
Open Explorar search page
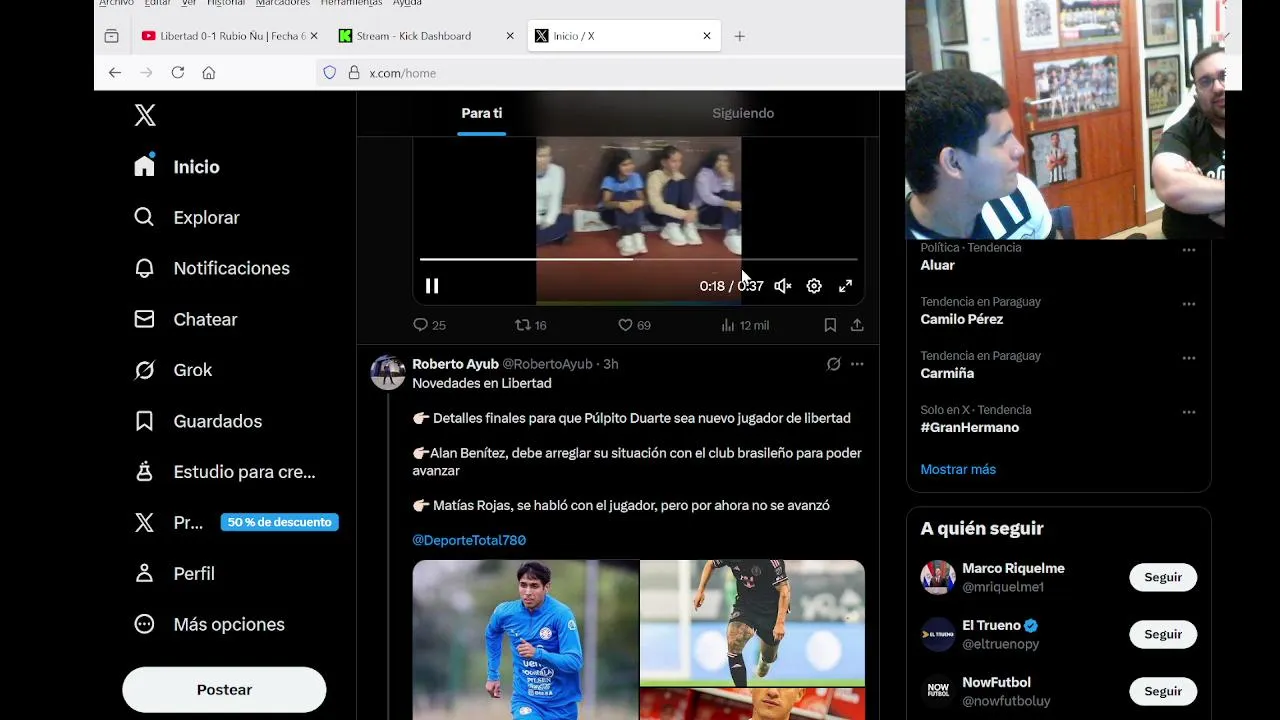tap(187, 217)
